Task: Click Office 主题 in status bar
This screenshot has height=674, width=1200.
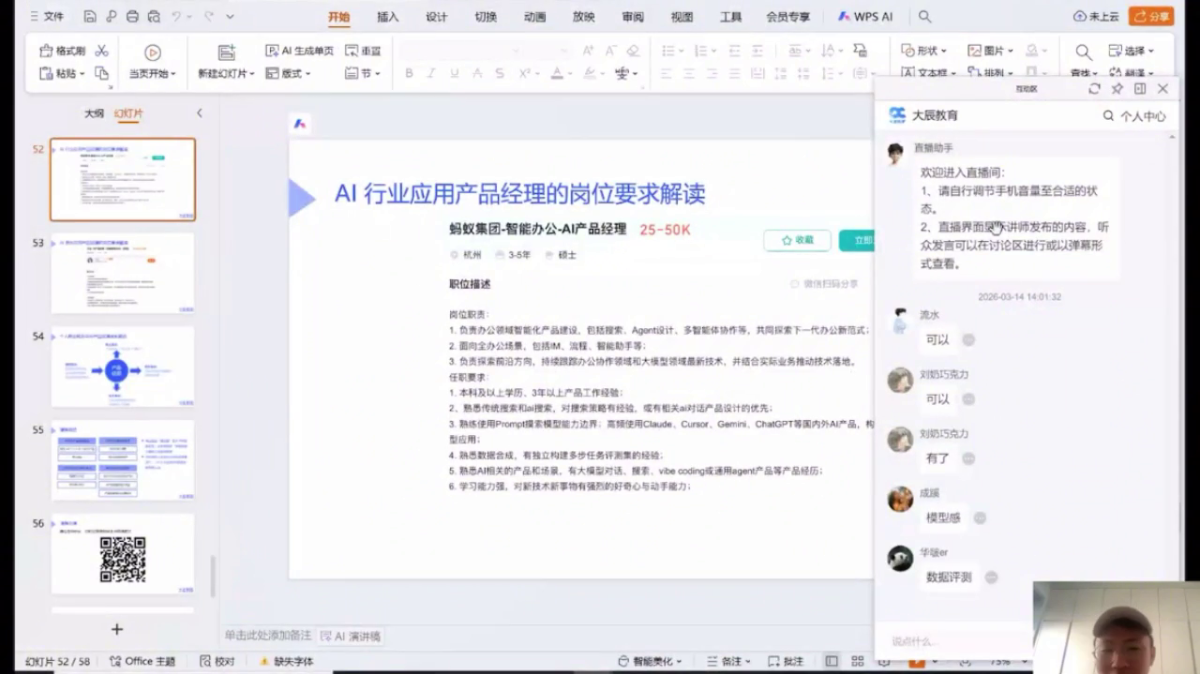Action: tap(142, 661)
